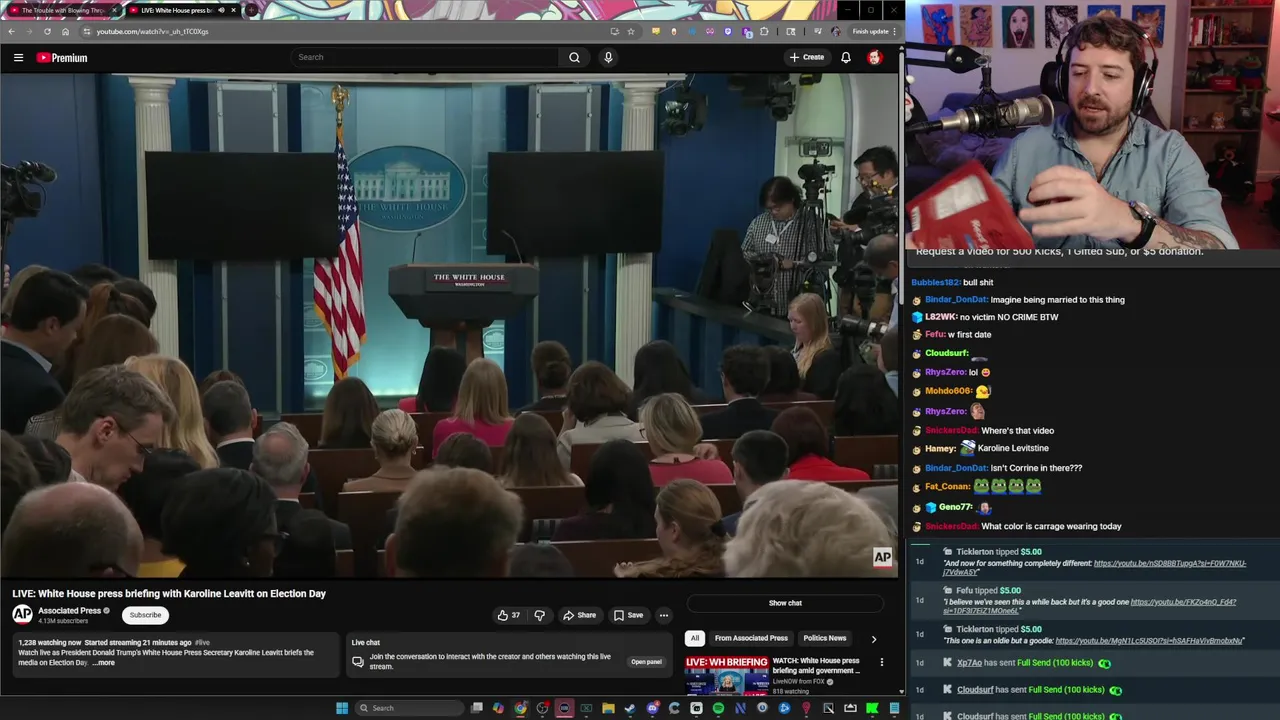Screen dimensions: 1280x720
Task: Open File Explorer folder in the taskbar
Action: tap(608, 708)
